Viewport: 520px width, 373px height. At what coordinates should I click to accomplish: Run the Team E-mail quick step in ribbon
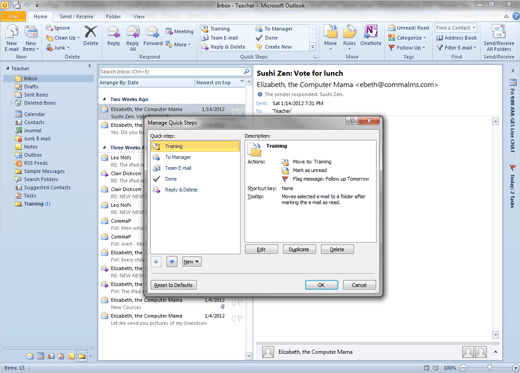pos(220,38)
